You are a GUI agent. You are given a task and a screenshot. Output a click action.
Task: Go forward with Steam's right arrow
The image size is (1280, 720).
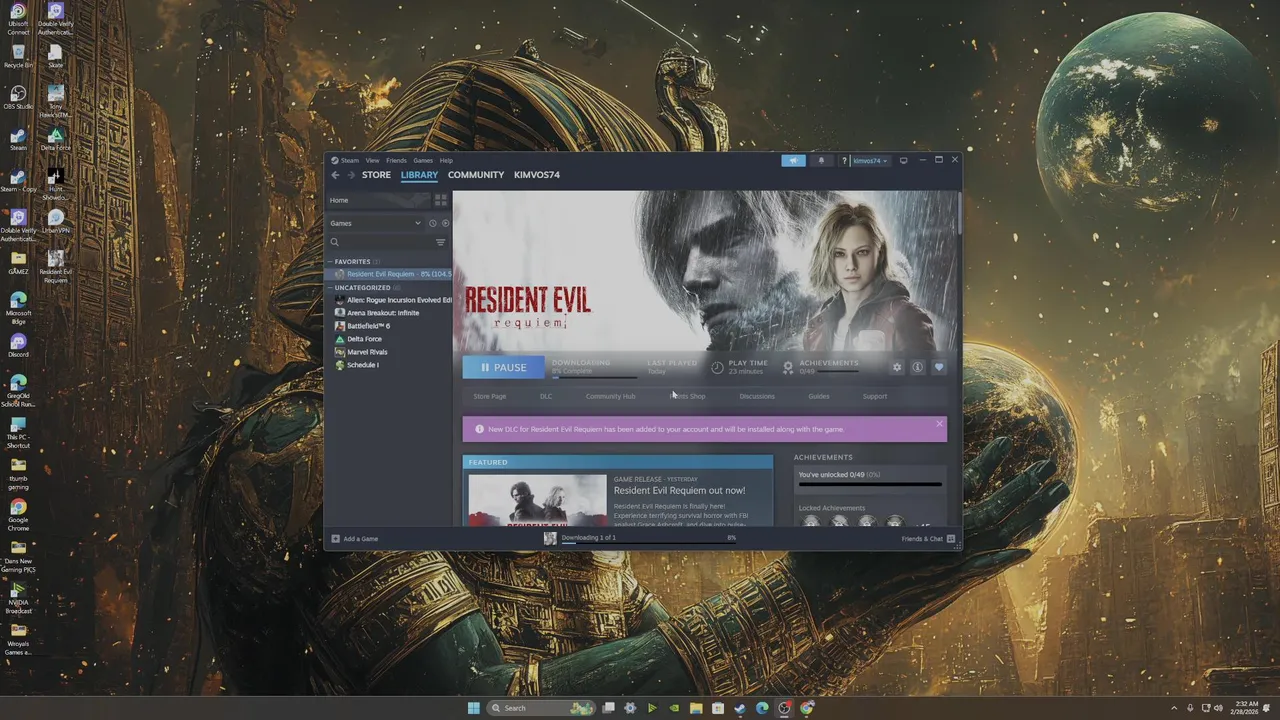pos(350,175)
